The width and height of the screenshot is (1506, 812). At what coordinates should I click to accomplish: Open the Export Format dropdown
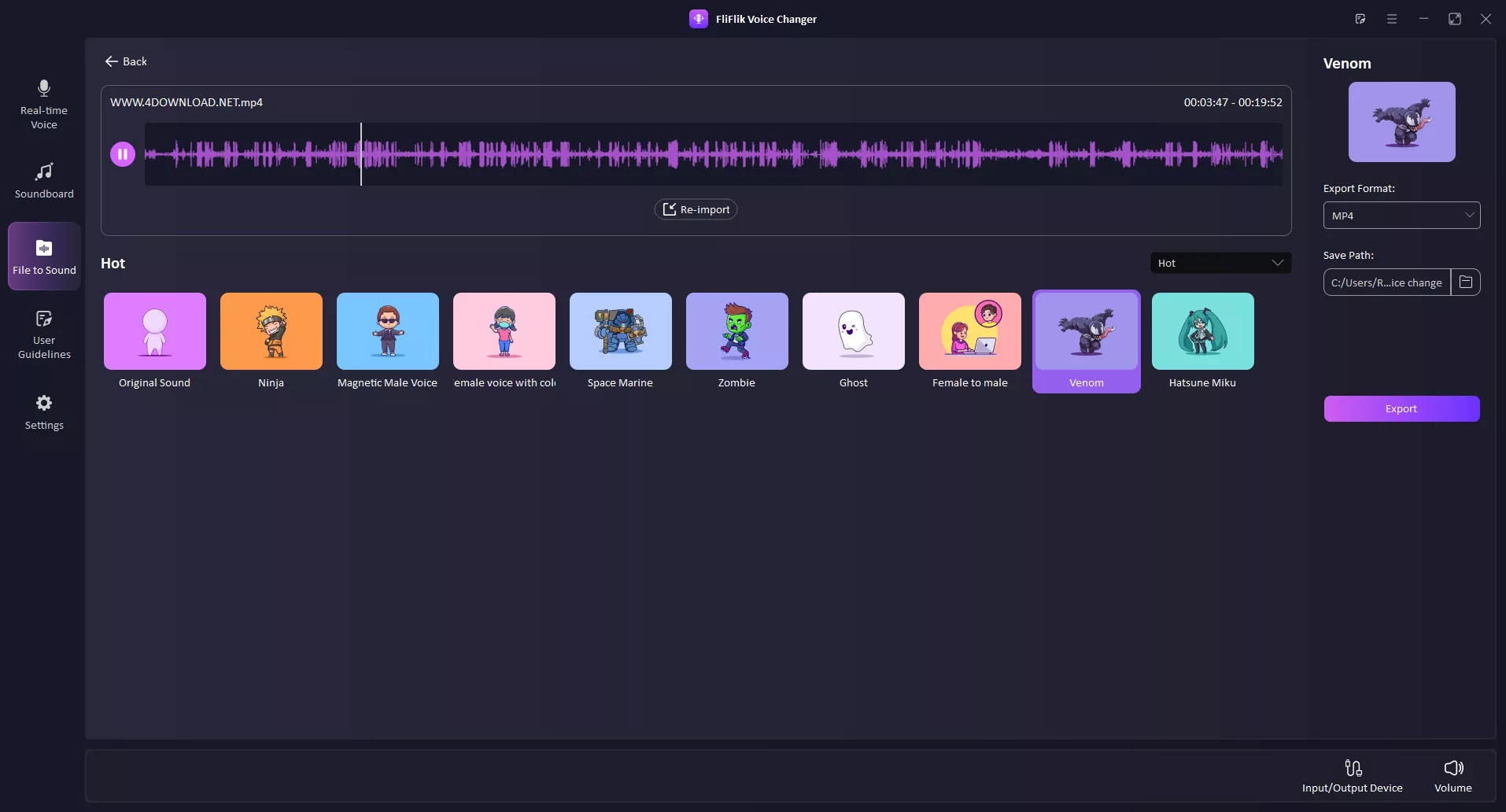coord(1401,215)
